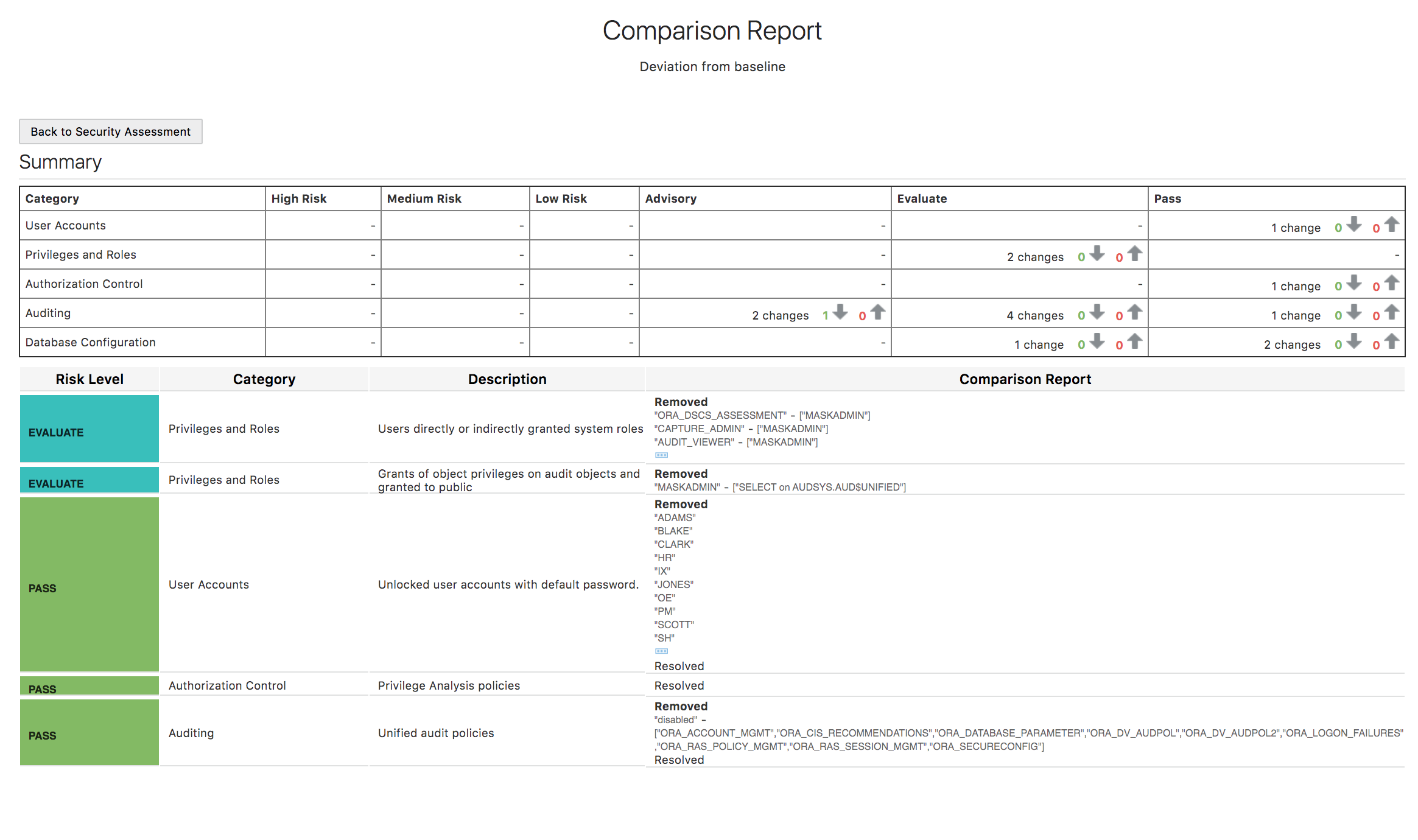This screenshot has height=840, width=1418.
Task: Click the Back to Security Assessment button
Action: (110, 131)
